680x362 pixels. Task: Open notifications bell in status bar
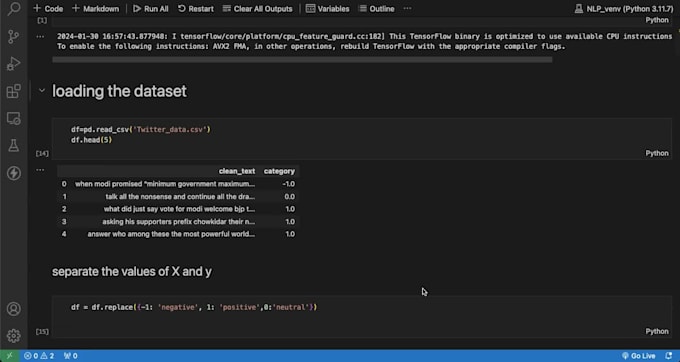pos(668,356)
